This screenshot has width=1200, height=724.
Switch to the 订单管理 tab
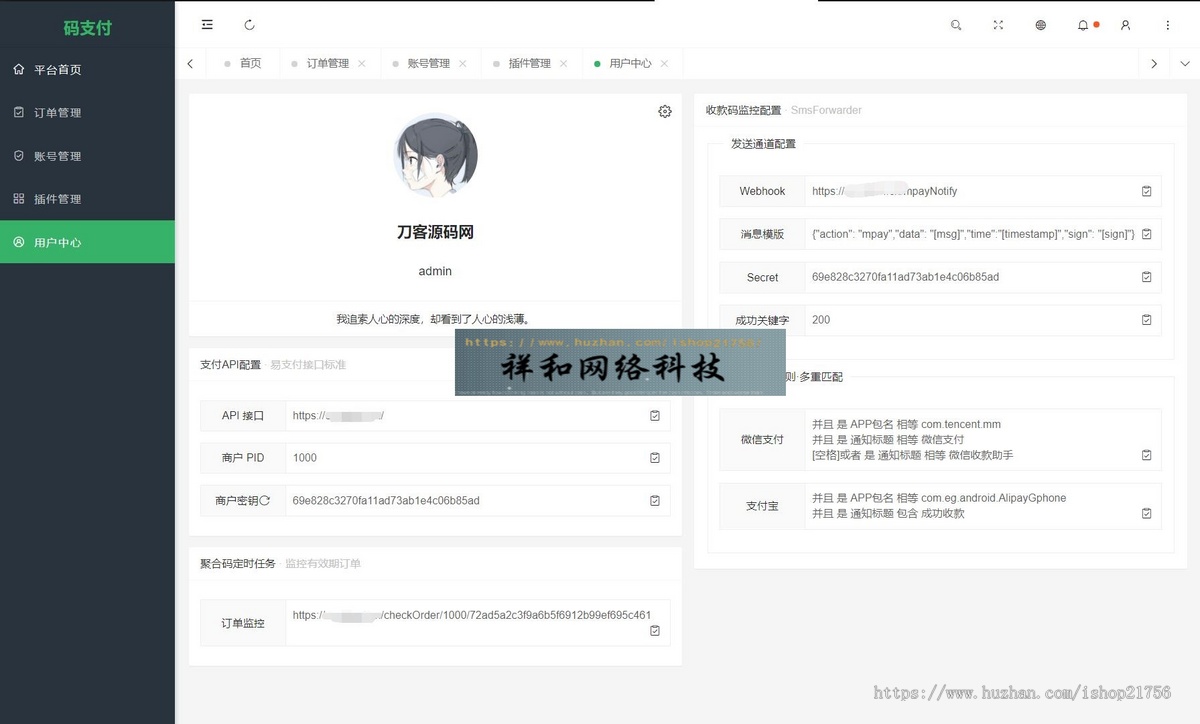click(328, 63)
